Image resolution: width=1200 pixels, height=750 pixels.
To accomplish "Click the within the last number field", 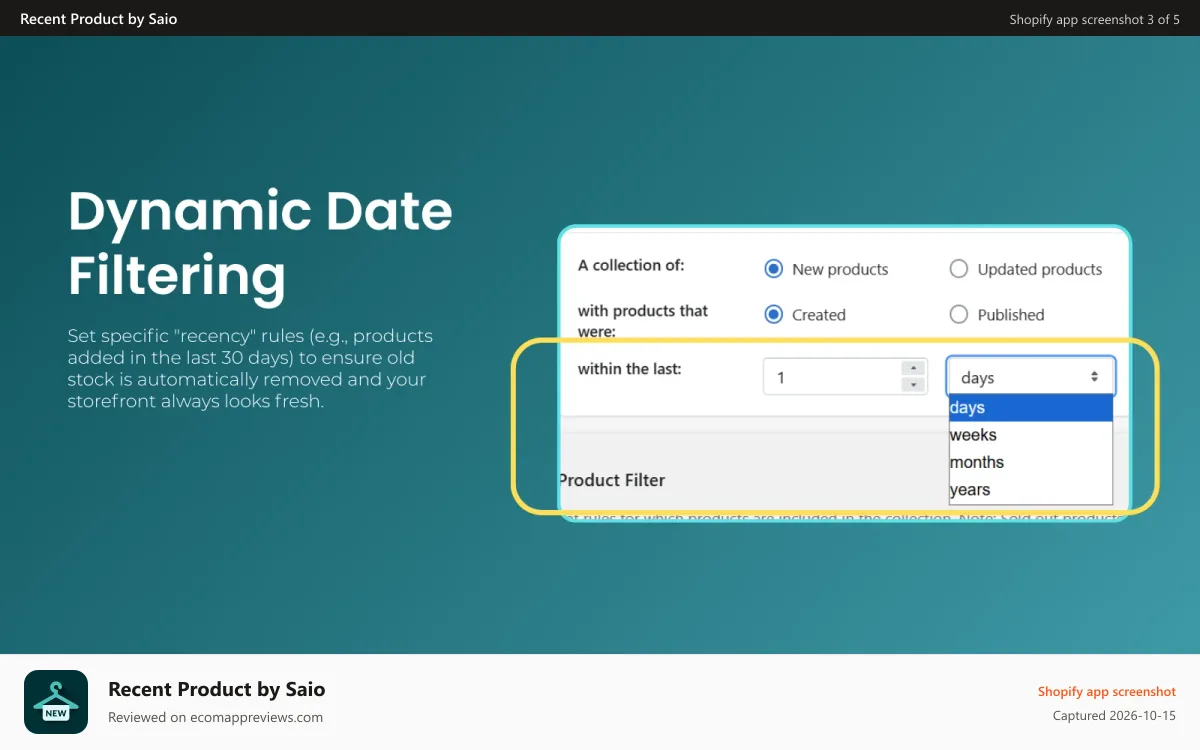I will tap(845, 377).
